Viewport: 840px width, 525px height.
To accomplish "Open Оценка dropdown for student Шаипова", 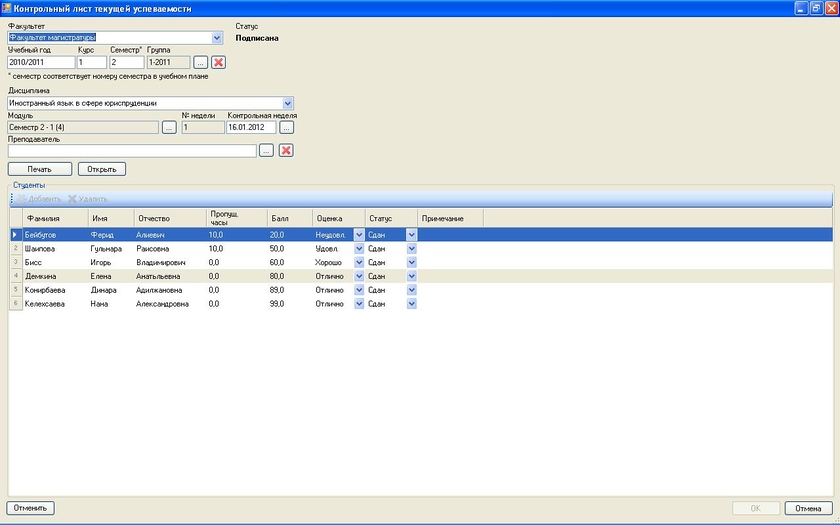I will pos(359,248).
